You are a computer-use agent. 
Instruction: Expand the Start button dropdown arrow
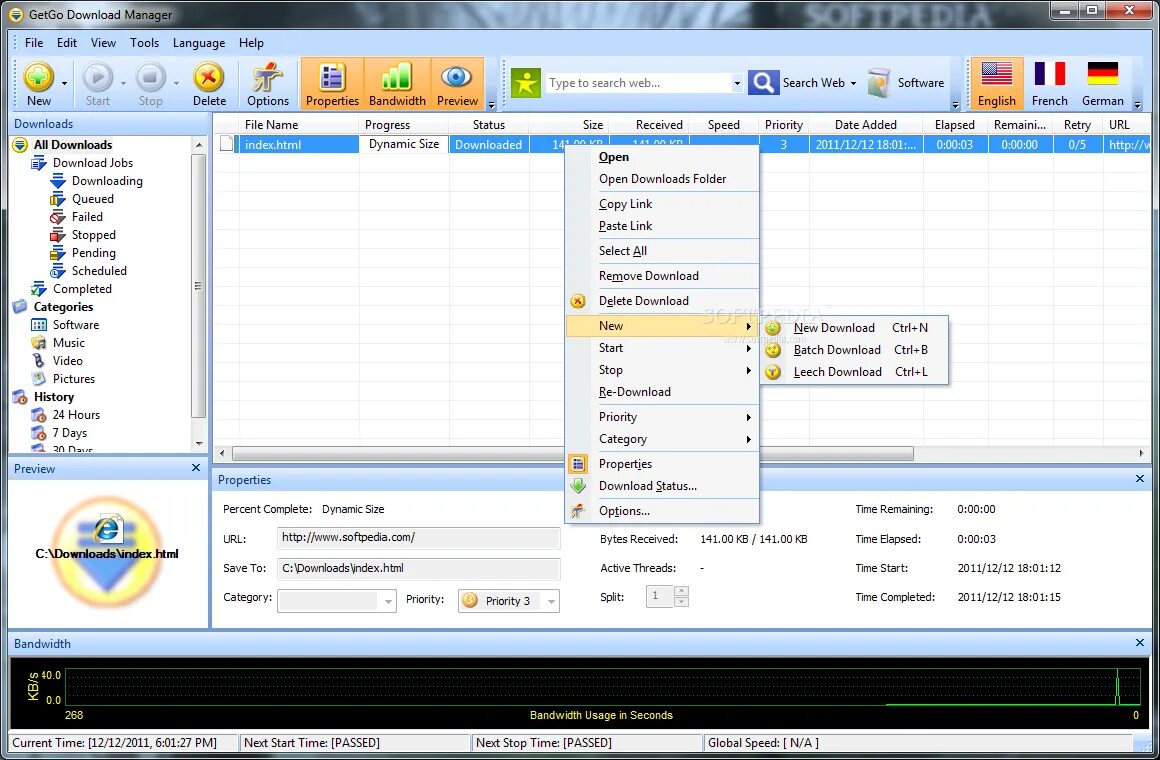(123, 83)
